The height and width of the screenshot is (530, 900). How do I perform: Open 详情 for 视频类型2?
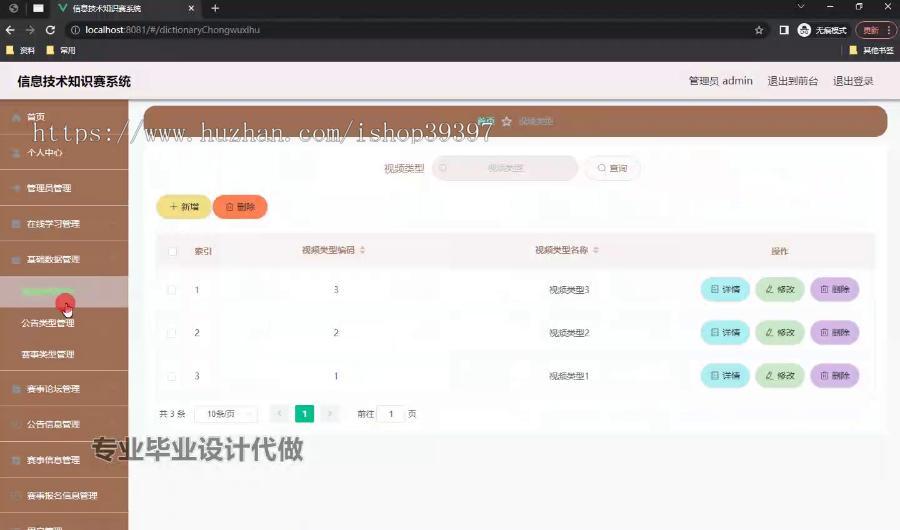pos(725,332)
